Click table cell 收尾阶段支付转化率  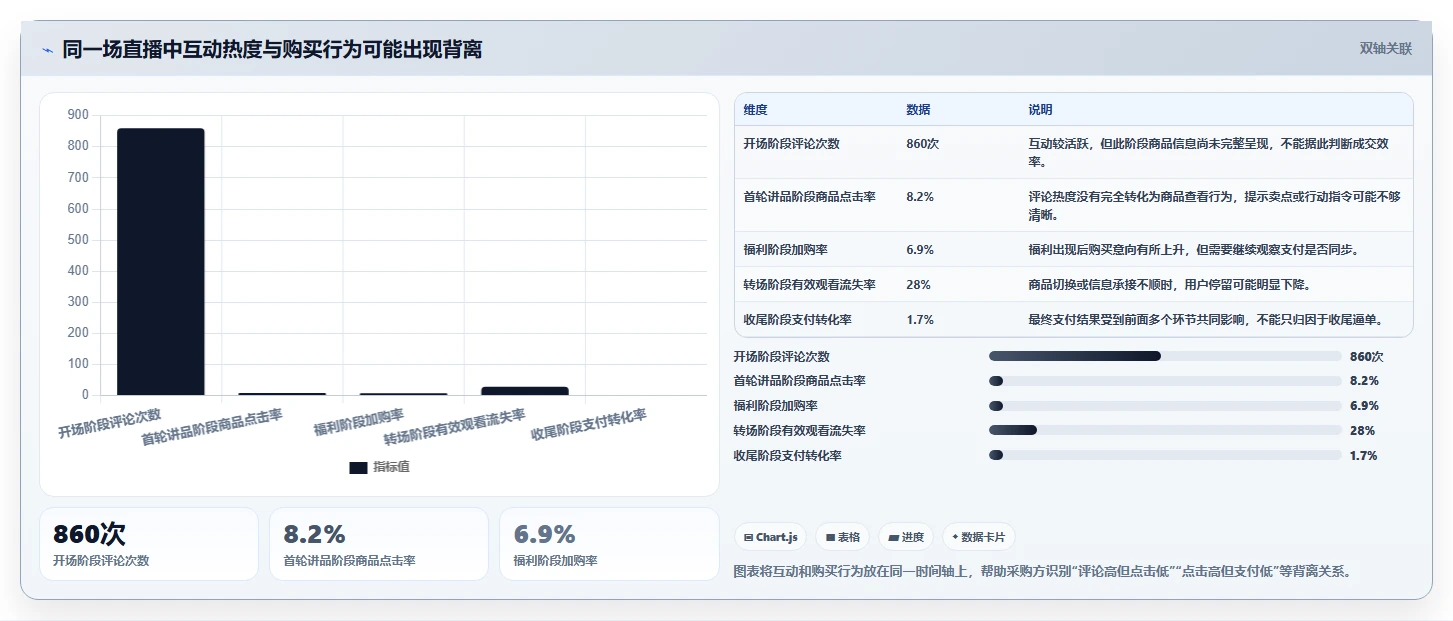point(798,319)
